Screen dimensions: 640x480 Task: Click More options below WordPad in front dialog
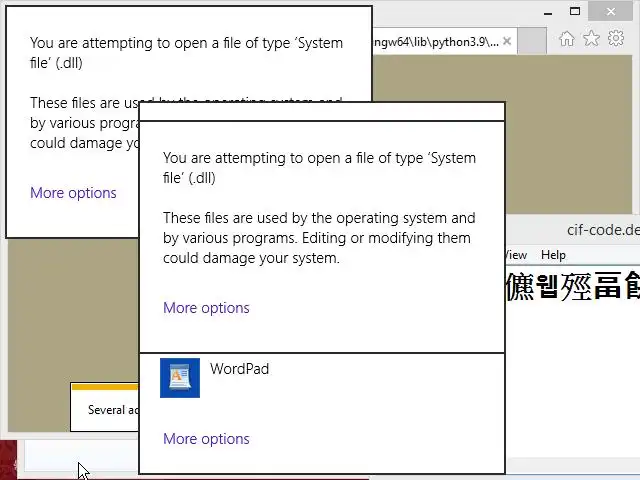[x=206, y=439]
